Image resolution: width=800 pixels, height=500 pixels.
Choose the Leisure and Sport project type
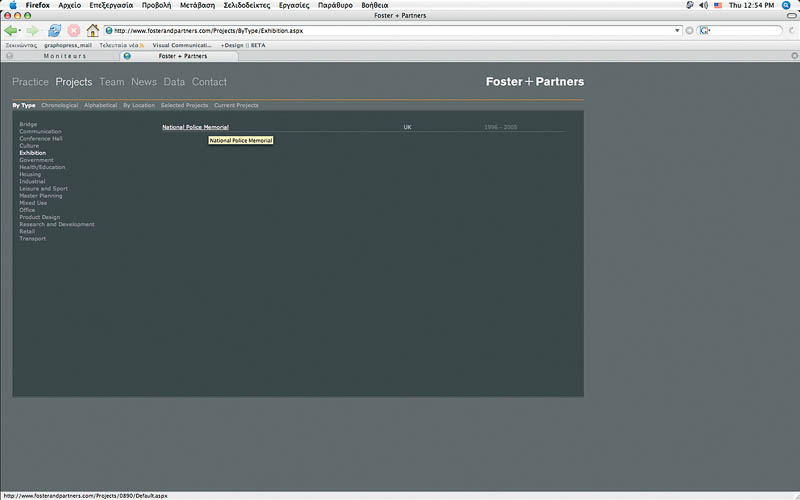pyautogui.click(x=43, y=189)
